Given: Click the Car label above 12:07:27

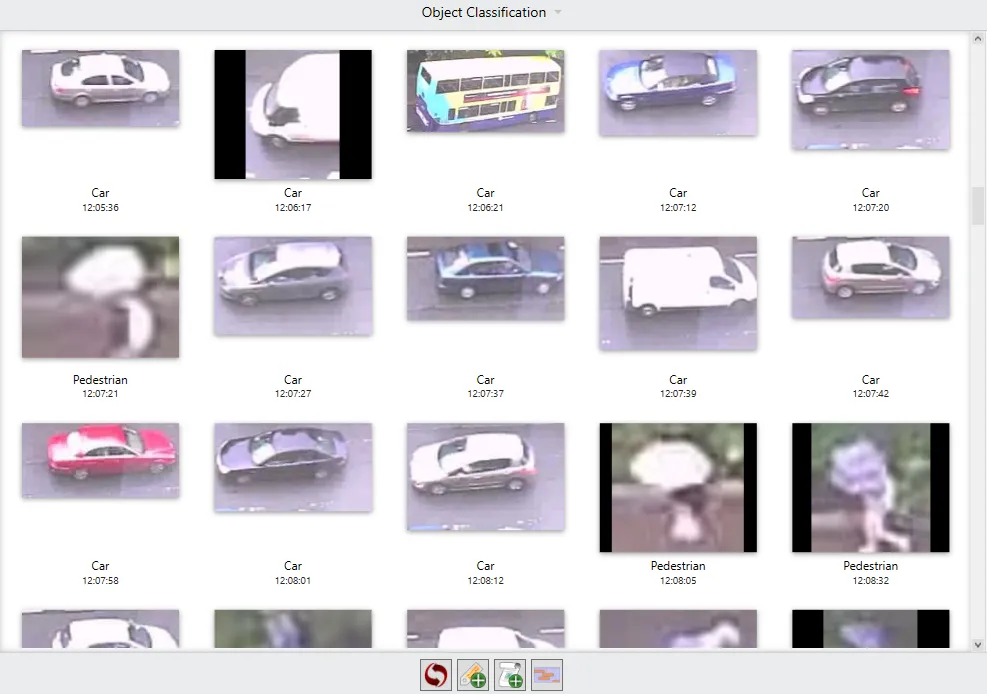Looking at the screenshot, I should (293, 379).
